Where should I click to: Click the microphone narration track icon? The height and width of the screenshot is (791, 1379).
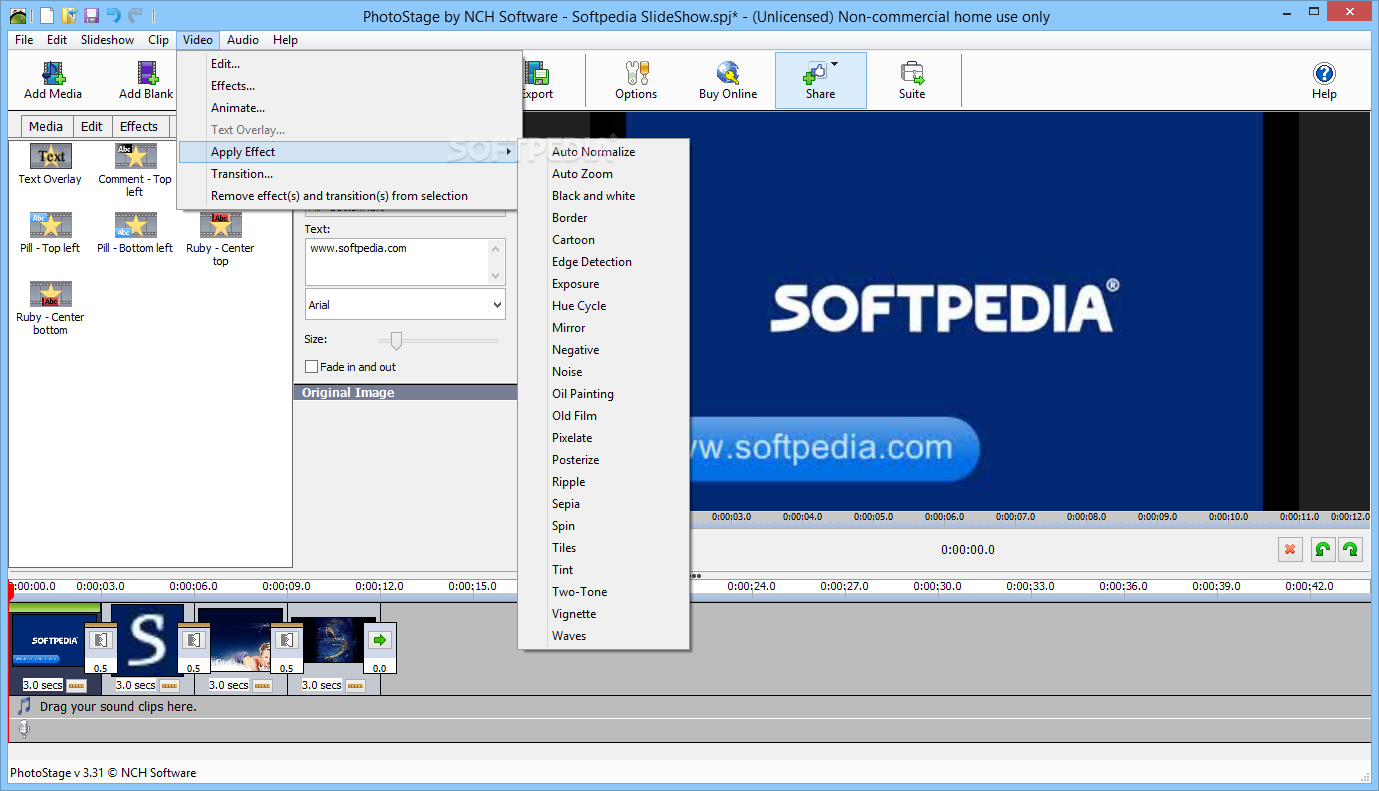(x=24, y=730)
